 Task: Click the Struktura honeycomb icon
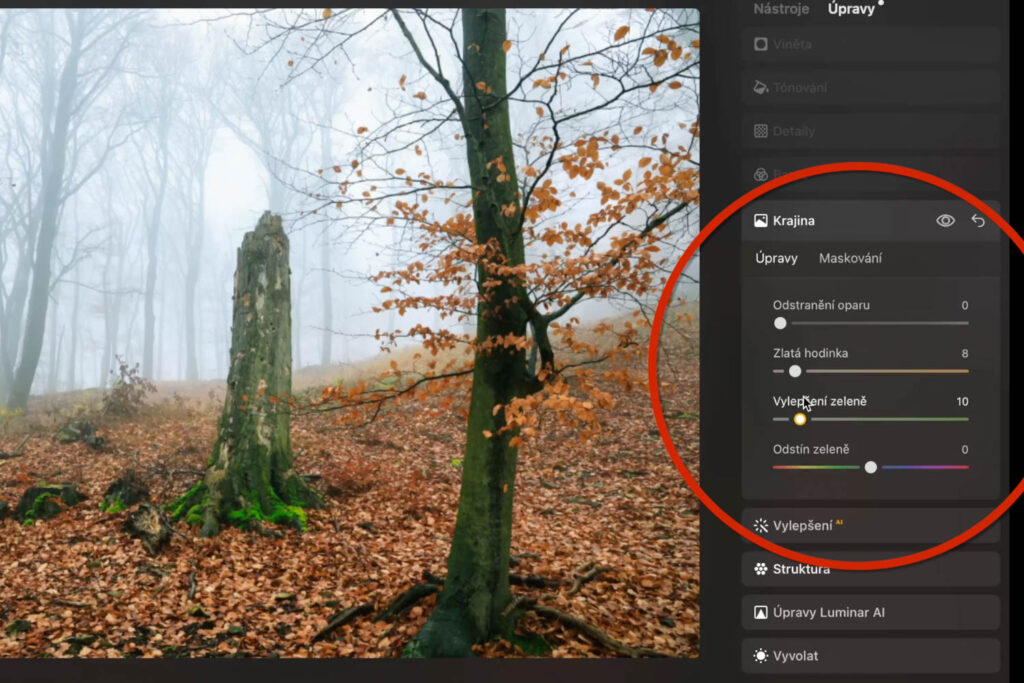click(758, 568)
